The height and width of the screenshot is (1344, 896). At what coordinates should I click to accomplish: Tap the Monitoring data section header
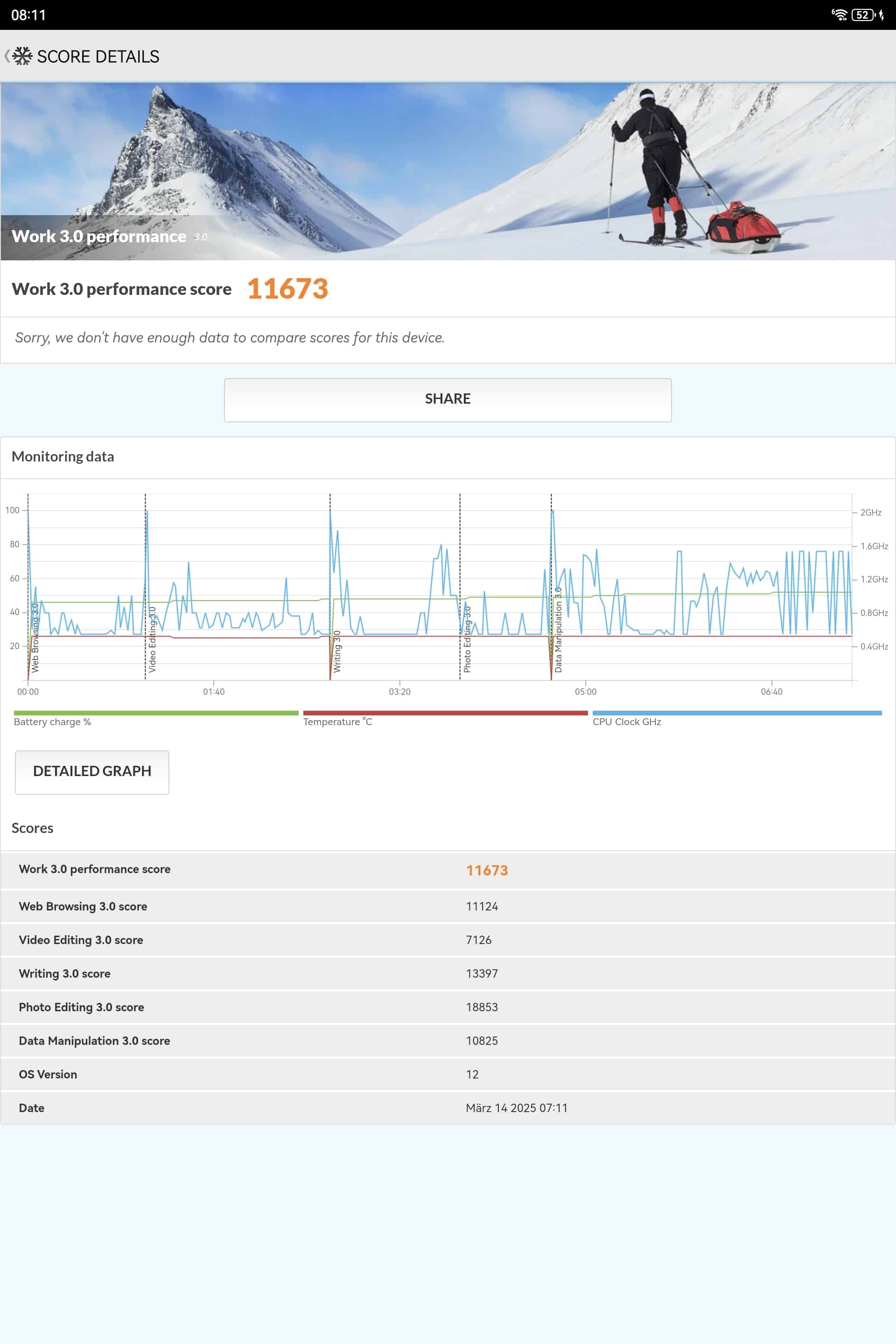(x=63, y=456)
